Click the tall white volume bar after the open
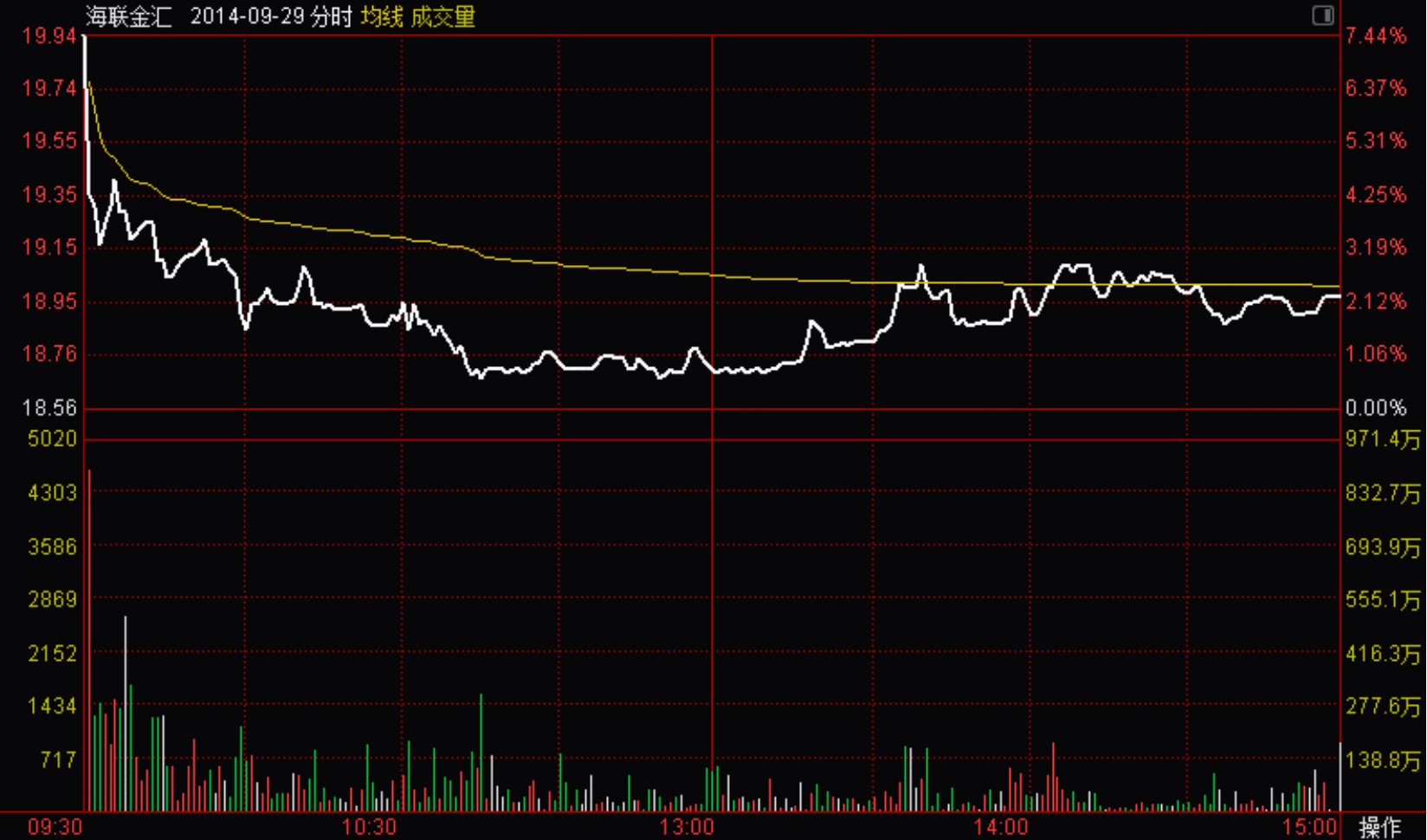Screen dimensions: 1427x840 pos(126,714)
